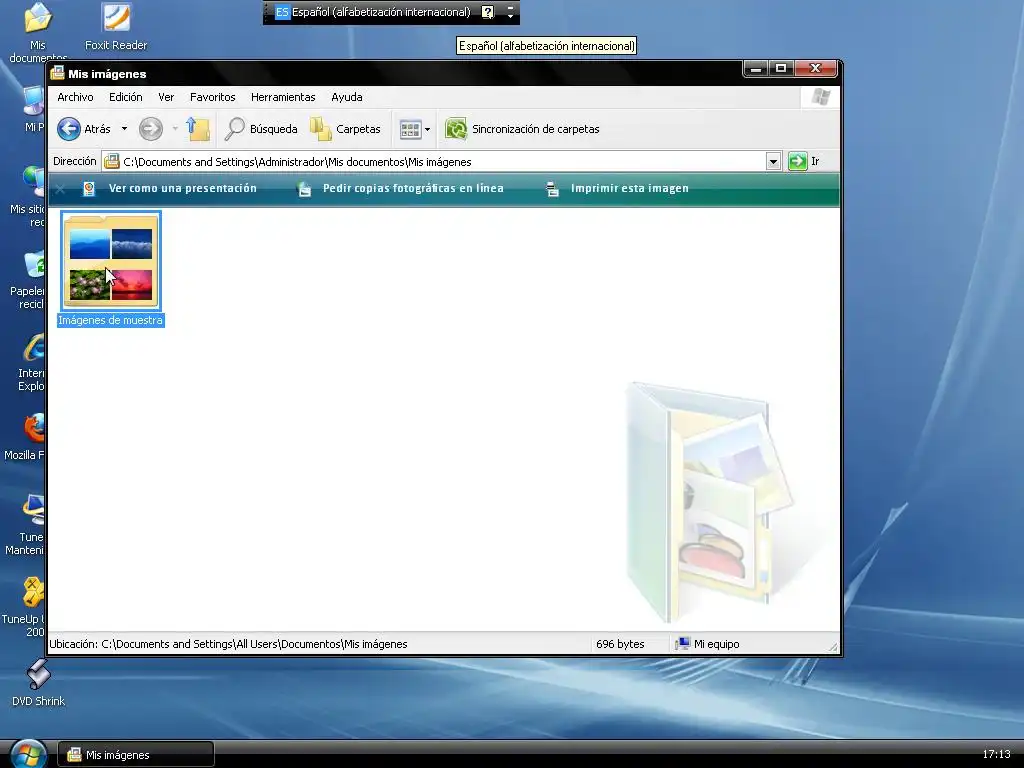
Task: Expand the views dropdown arrow
Action: pyautogui.click(x=428, y=129)
